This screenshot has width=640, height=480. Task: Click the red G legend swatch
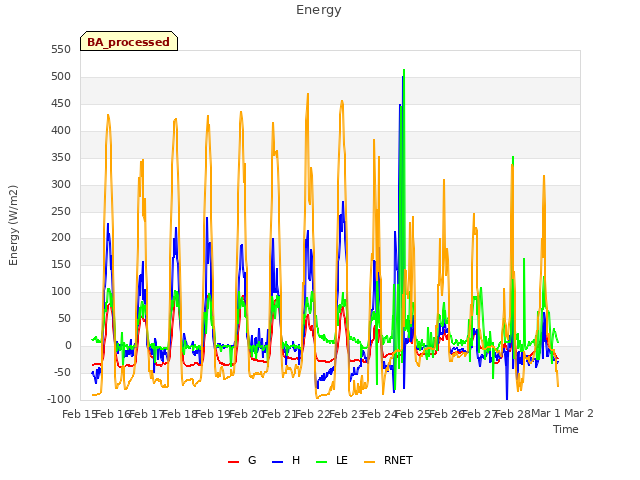[233, 462]
